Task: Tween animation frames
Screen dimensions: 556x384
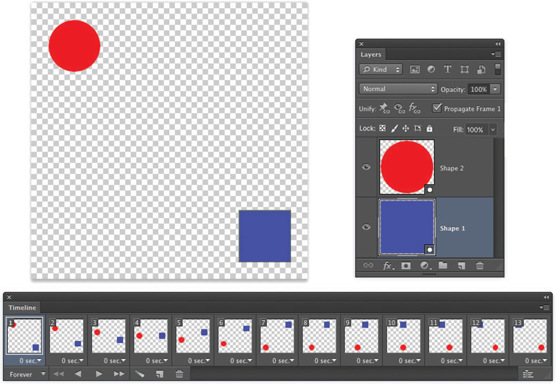Action: coord(140,374)
